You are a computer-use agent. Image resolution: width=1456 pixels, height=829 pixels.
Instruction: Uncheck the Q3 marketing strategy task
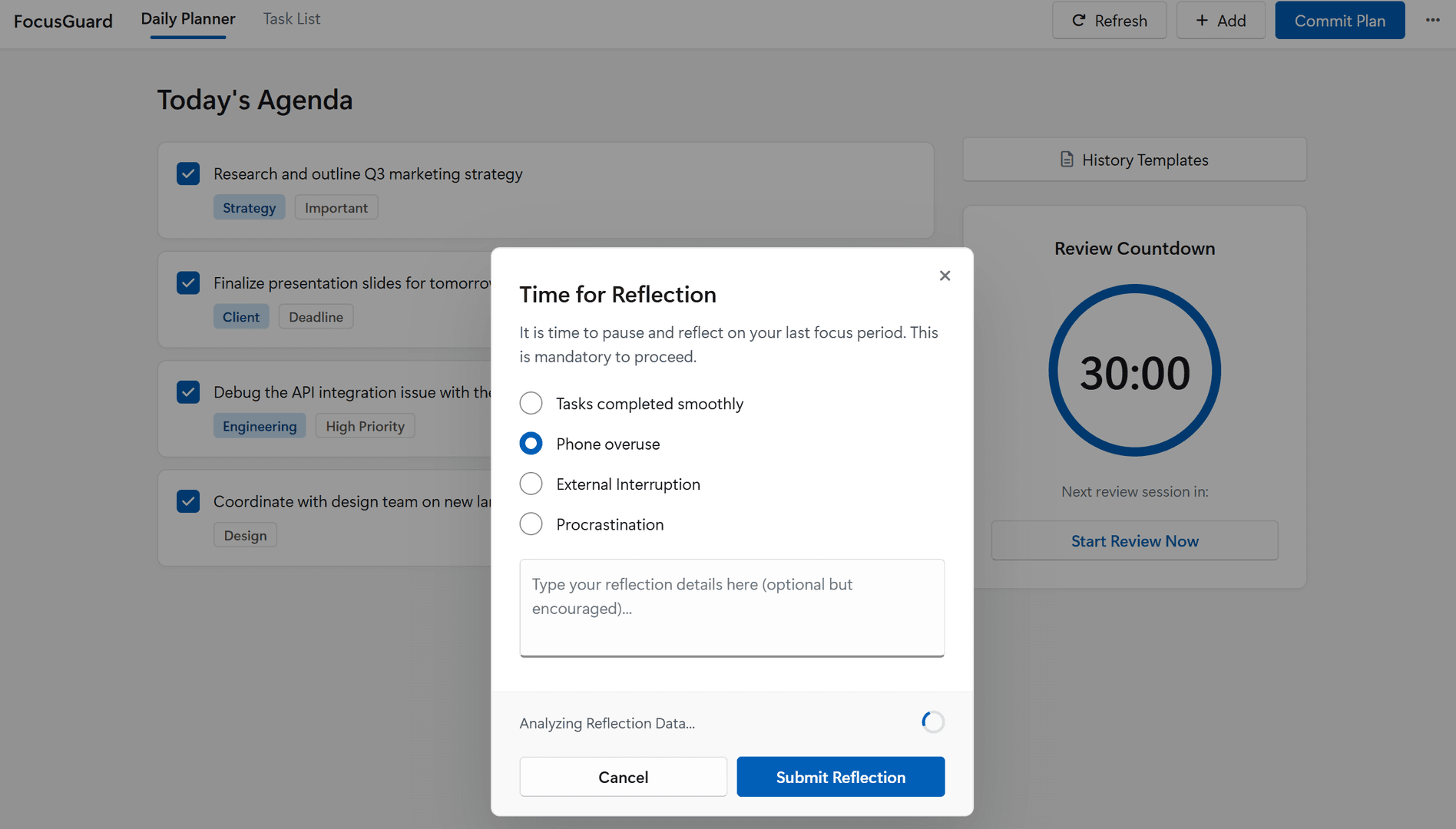(x=188, y=173)
